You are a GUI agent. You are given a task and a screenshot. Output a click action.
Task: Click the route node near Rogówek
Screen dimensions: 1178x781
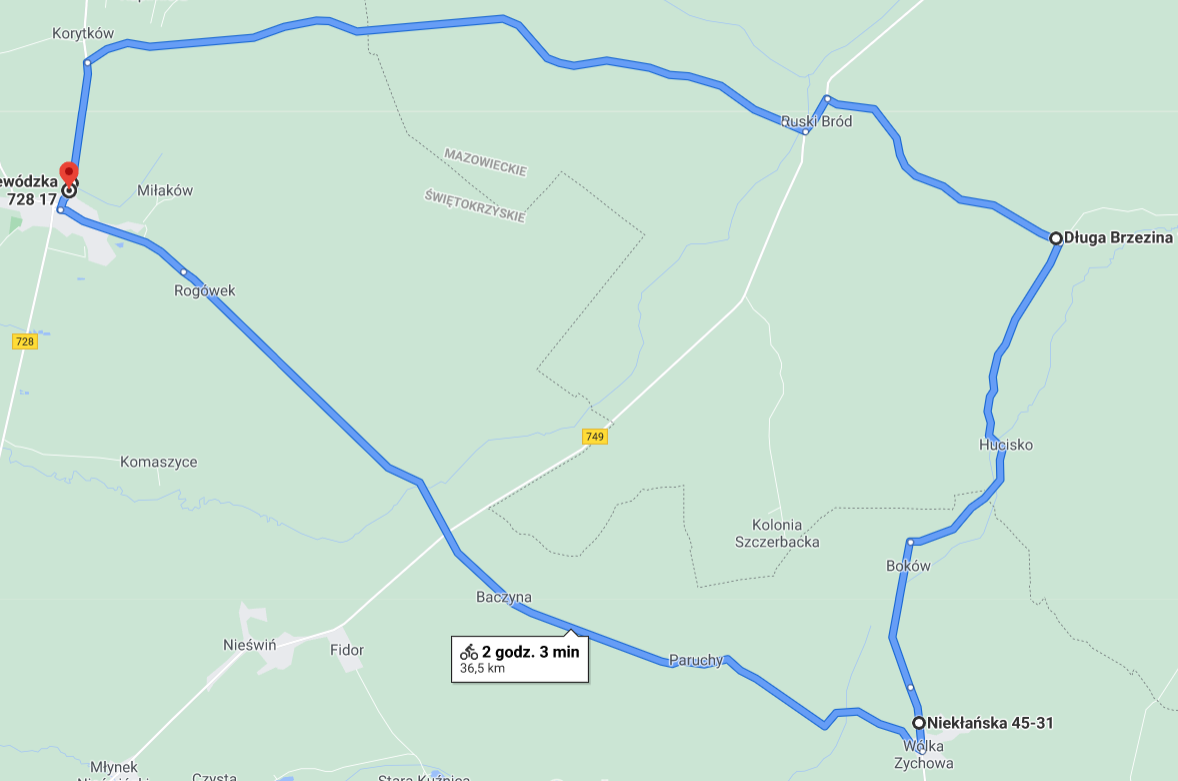[183, 272]
